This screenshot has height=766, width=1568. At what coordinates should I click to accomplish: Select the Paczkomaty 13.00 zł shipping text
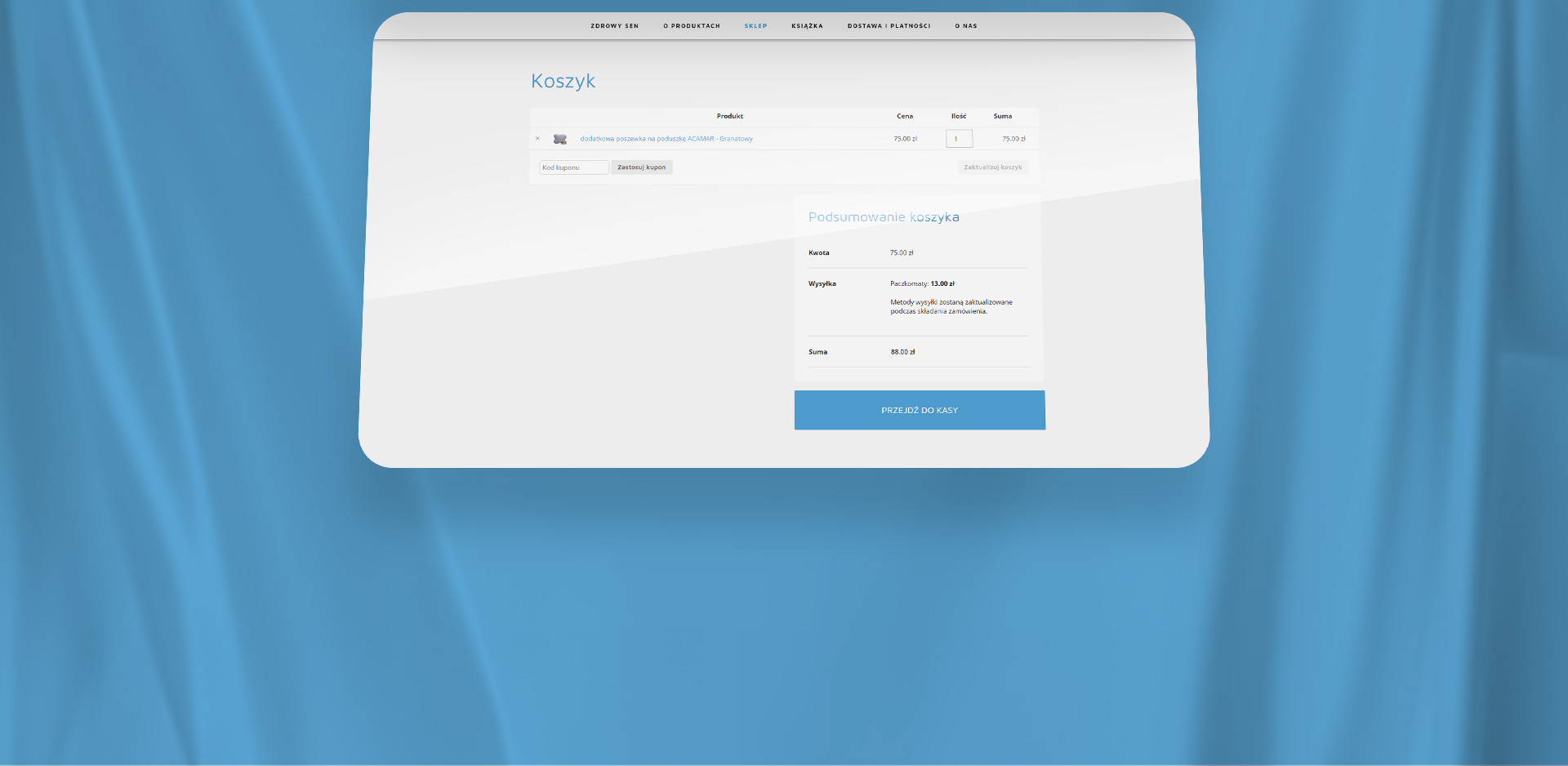coord(922,284)
